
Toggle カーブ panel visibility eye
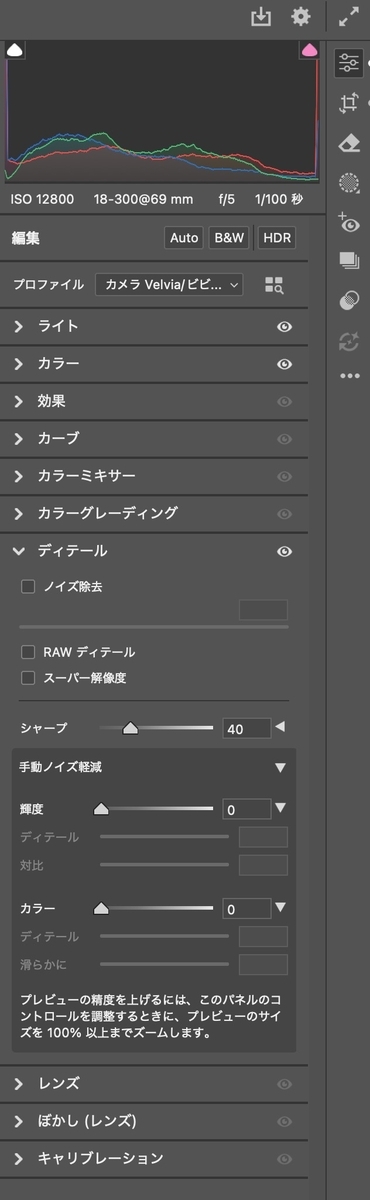(x=285, y=439)
